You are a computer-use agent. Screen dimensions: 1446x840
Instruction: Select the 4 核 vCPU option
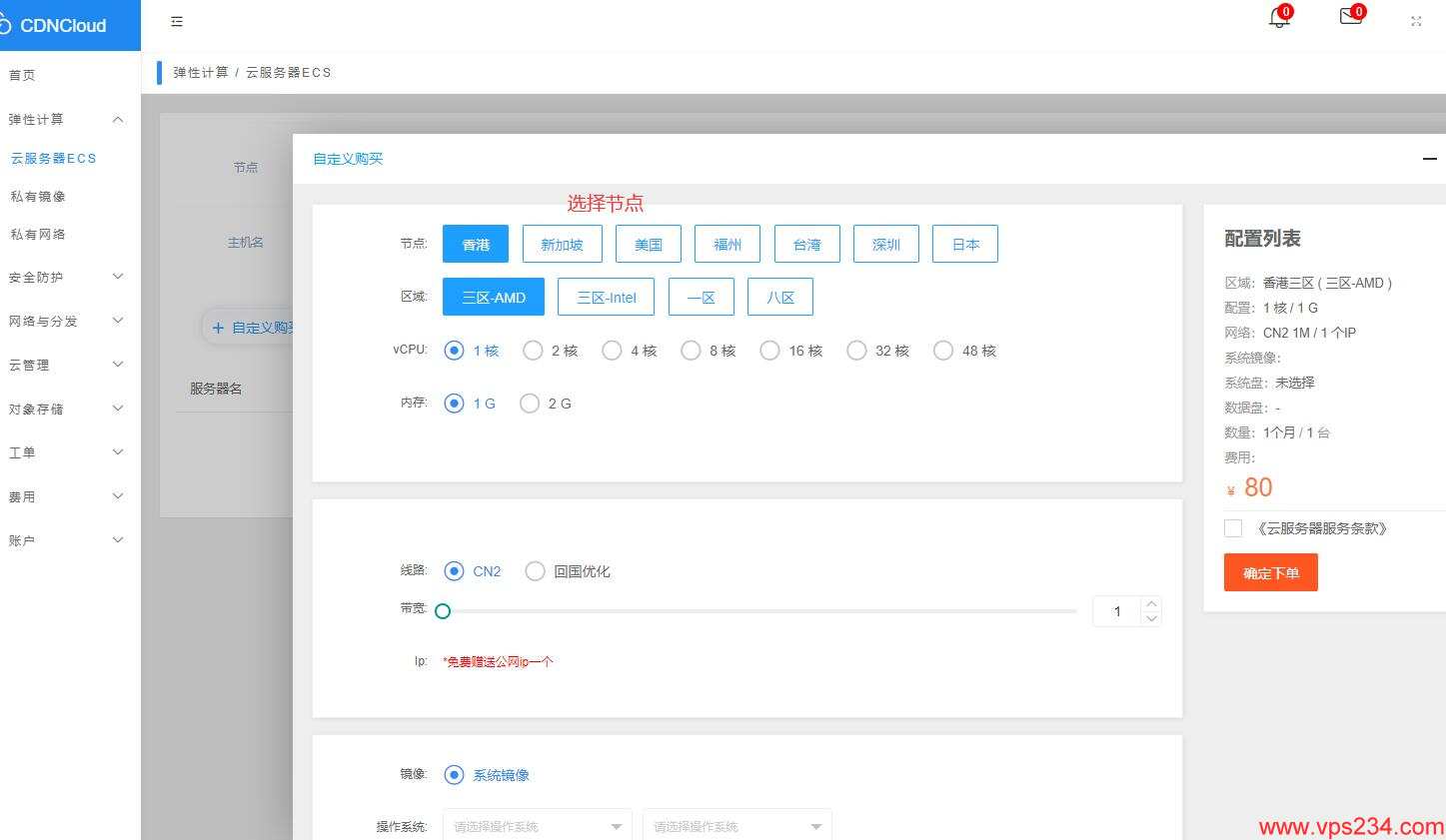coord(630,351)
